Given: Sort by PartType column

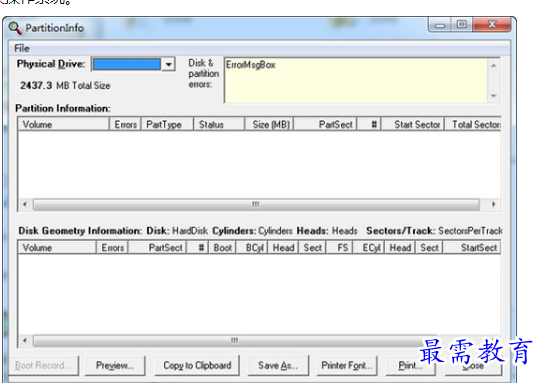Looking at the screenshot, I should pos(167,124).
